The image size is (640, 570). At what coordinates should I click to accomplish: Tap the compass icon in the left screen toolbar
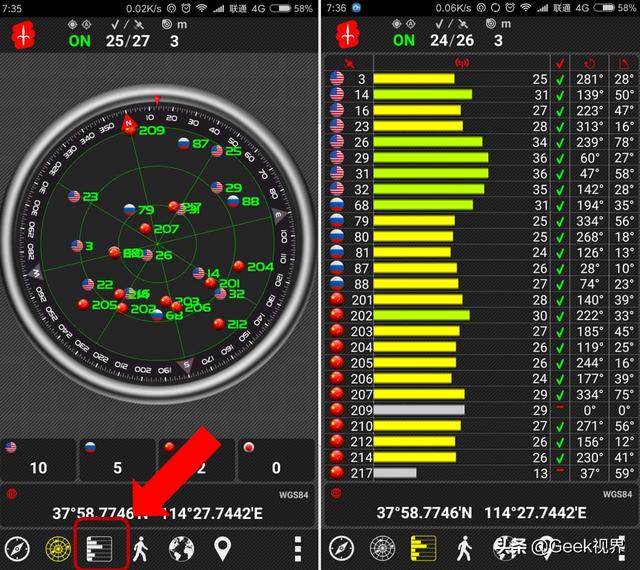[x=17, y=547]
